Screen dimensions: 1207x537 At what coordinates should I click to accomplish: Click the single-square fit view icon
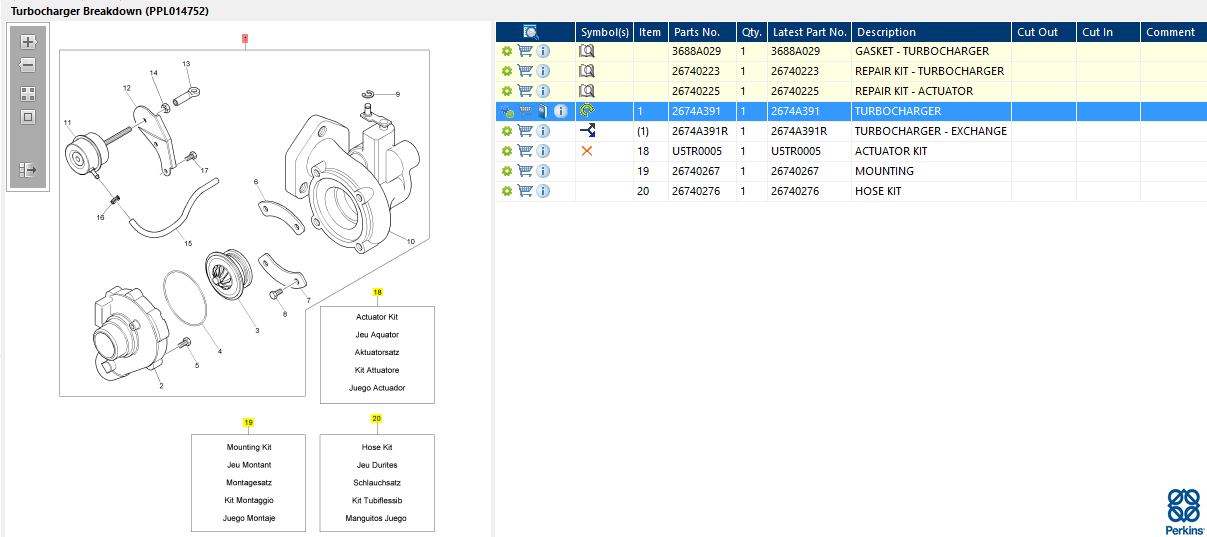(x=28, y=117)
